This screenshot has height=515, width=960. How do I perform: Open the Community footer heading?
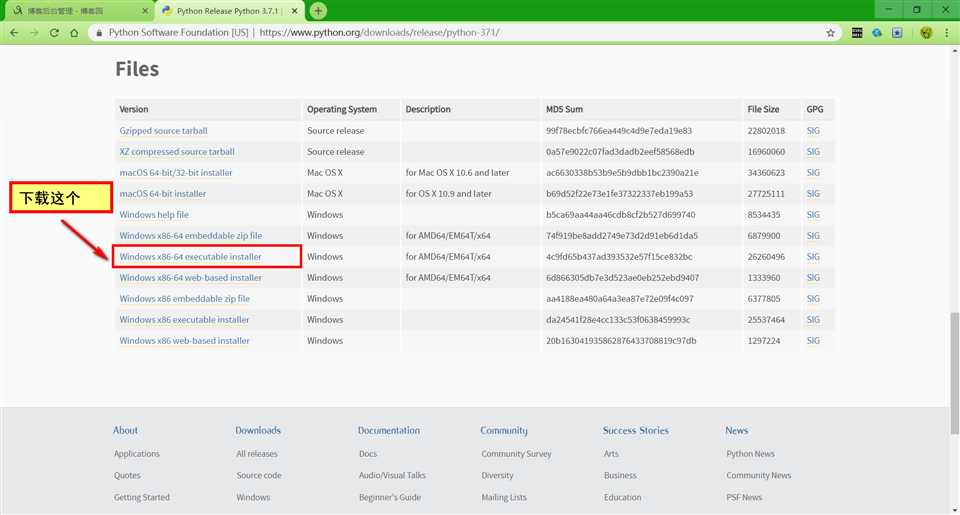pos(504,430)
